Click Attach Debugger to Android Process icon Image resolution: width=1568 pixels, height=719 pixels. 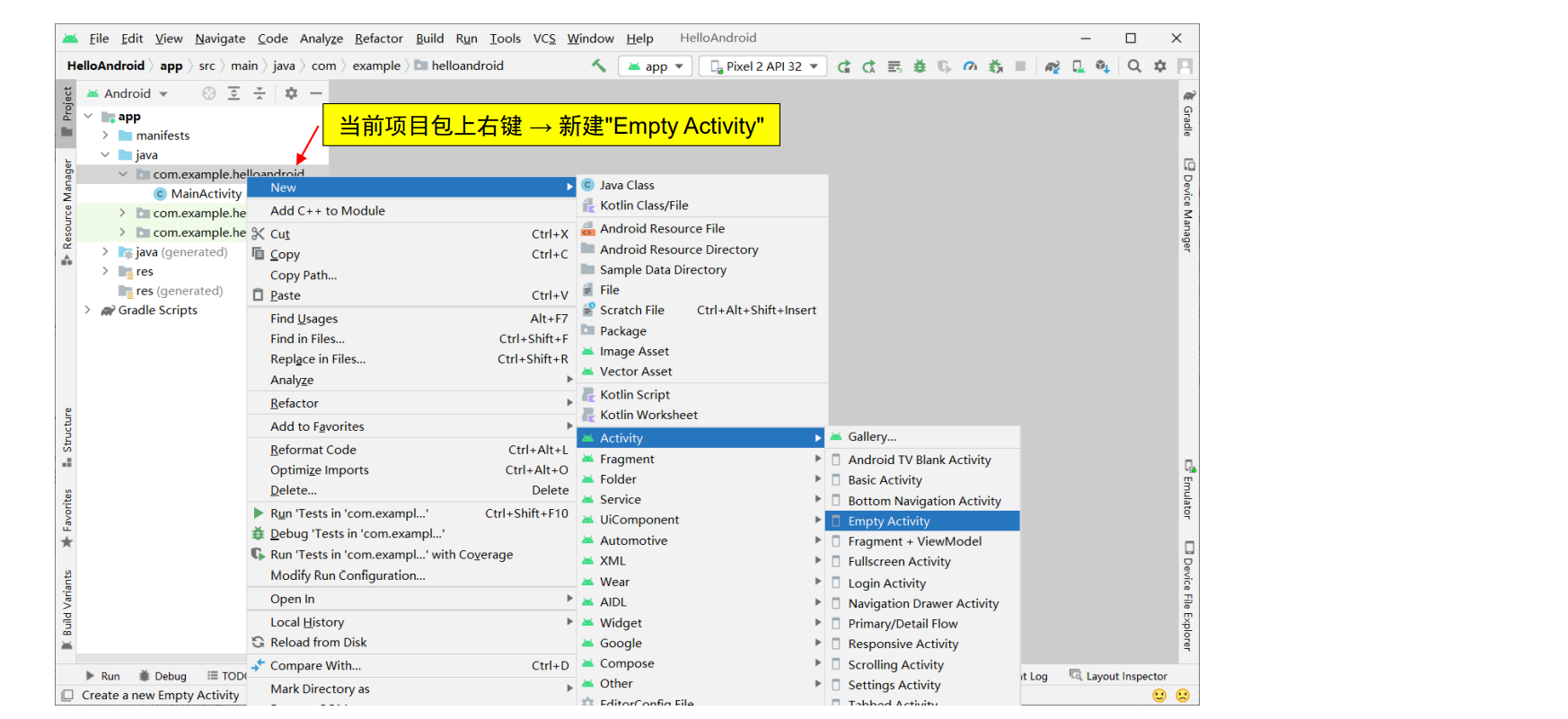click(996, 66)
